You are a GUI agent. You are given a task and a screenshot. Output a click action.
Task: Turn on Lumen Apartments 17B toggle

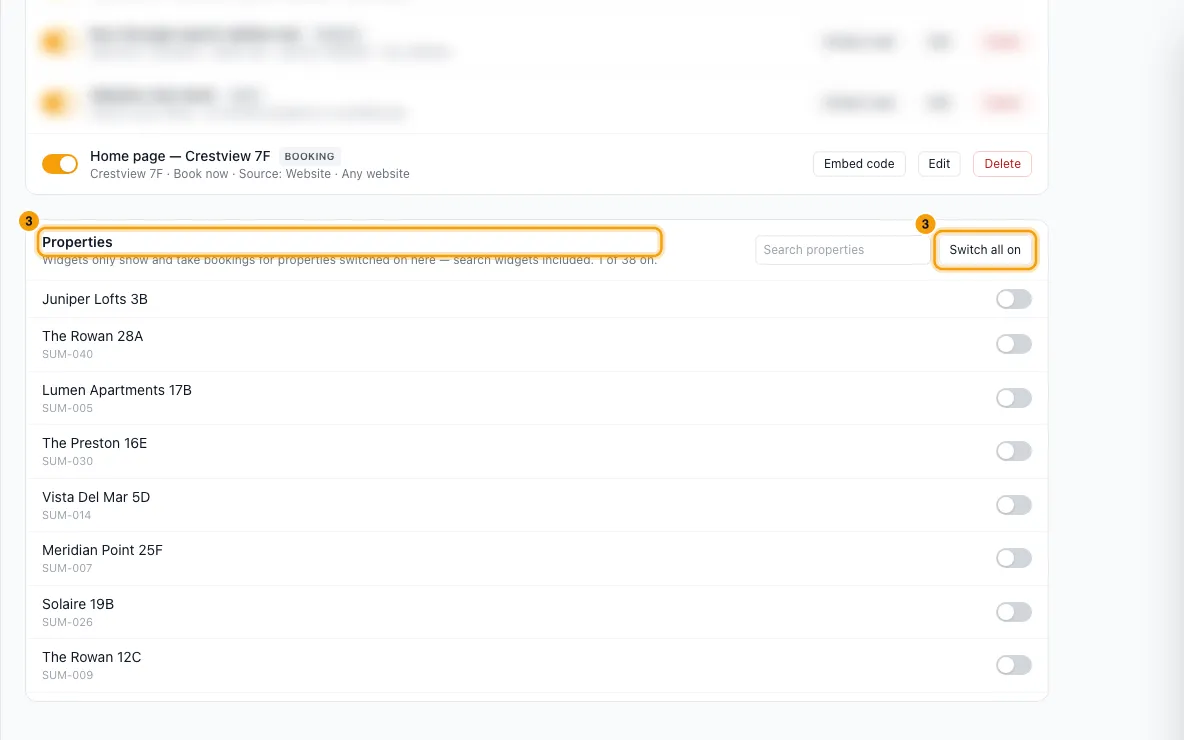tap(1013, 398)
